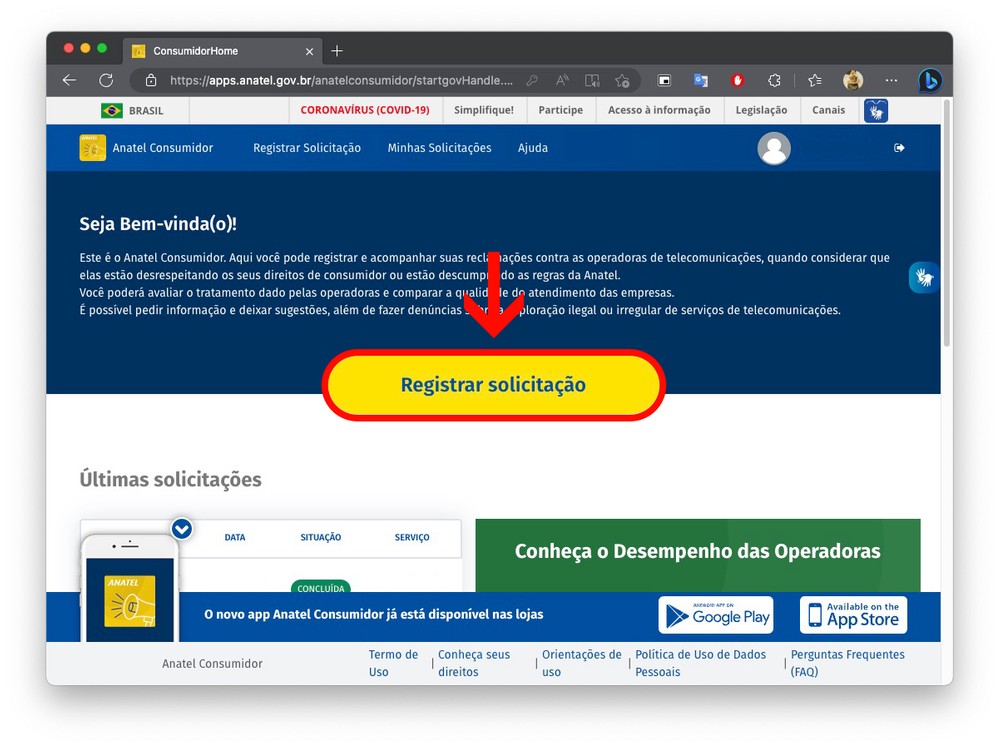Open the browser three-dot settings menu
Image resolution: width=1000 pixels, height=747 pixels.
coord(892,80)
